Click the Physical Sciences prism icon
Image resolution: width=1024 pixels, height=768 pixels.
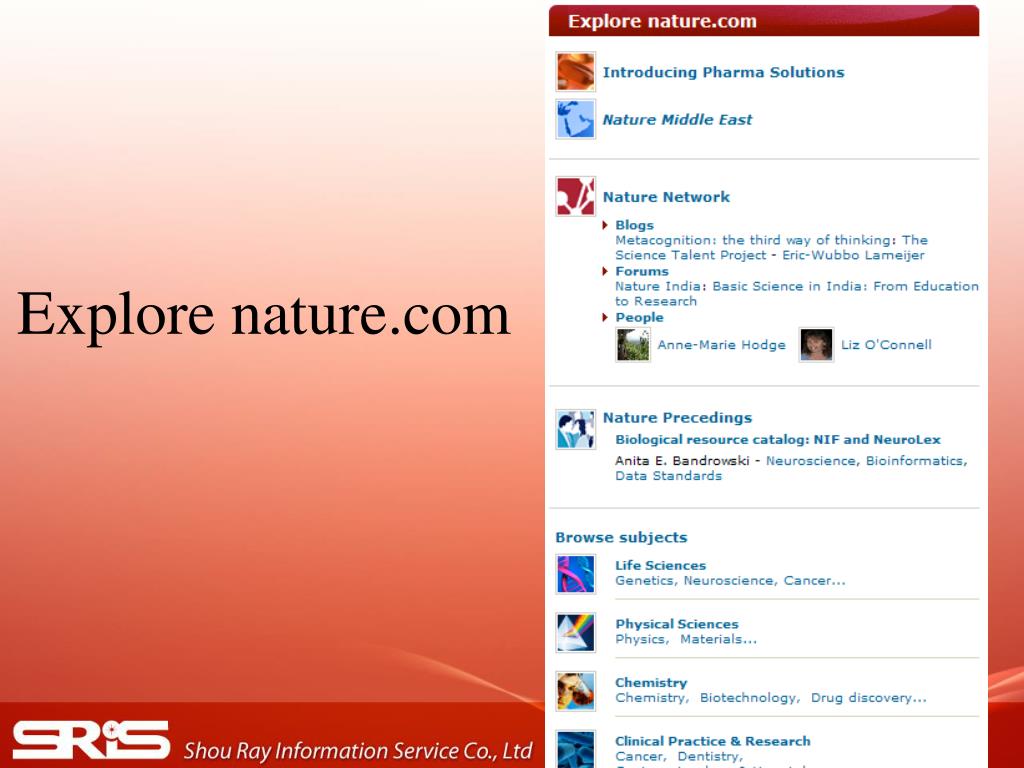pos(575,632)
